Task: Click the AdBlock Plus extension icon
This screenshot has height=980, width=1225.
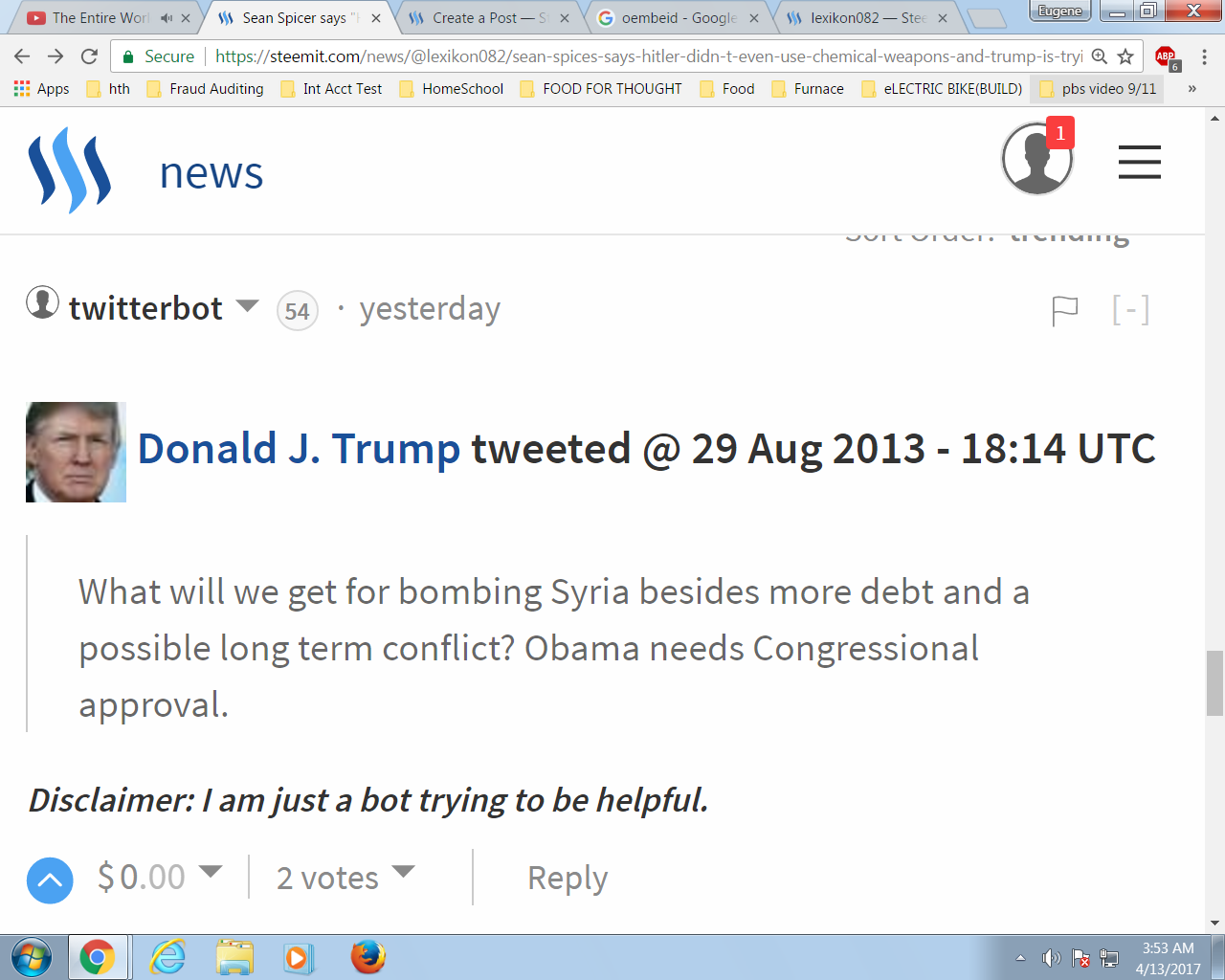Action: (1167, 57)
